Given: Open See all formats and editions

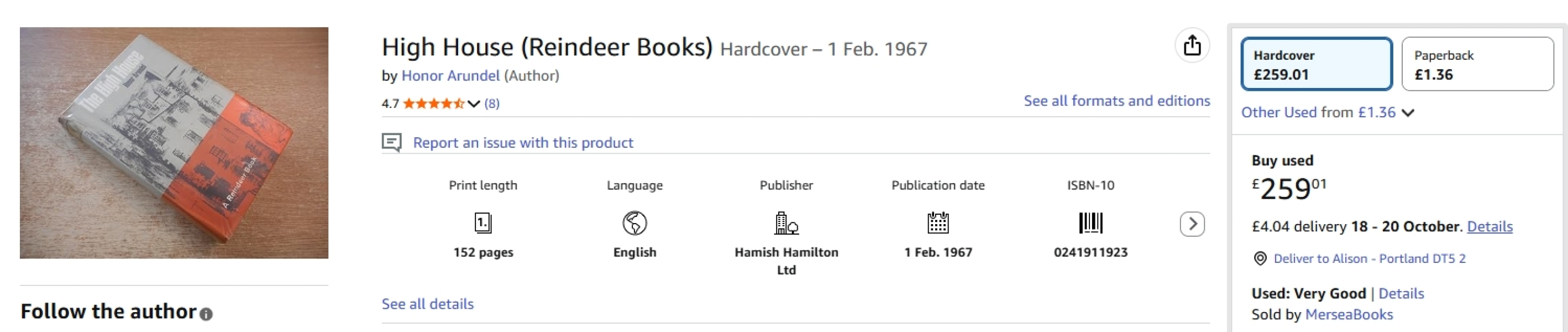Looking at the screenshot, I should click(x=1116, y=101).
